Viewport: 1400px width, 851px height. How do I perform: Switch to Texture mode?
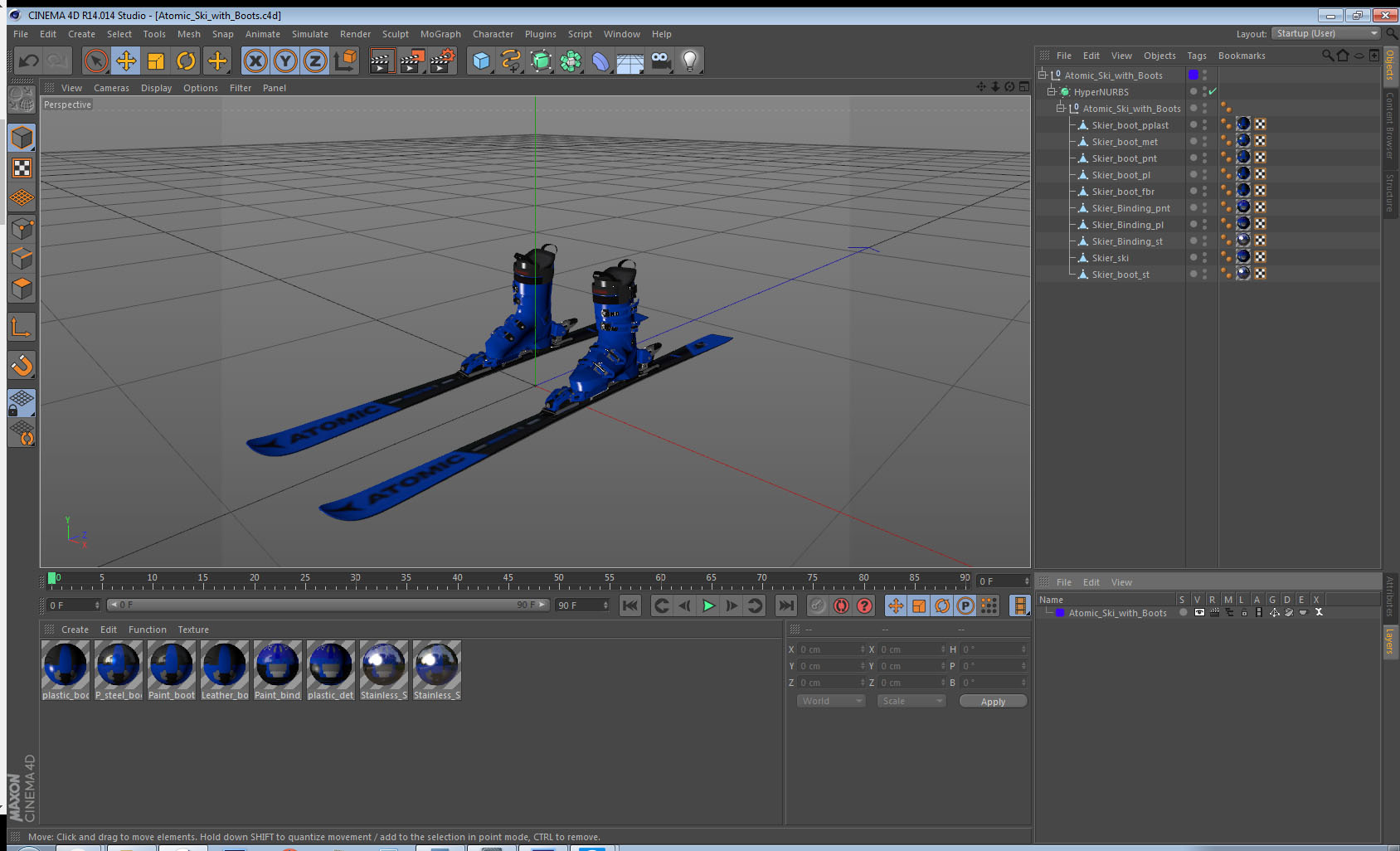click(22, 168)
